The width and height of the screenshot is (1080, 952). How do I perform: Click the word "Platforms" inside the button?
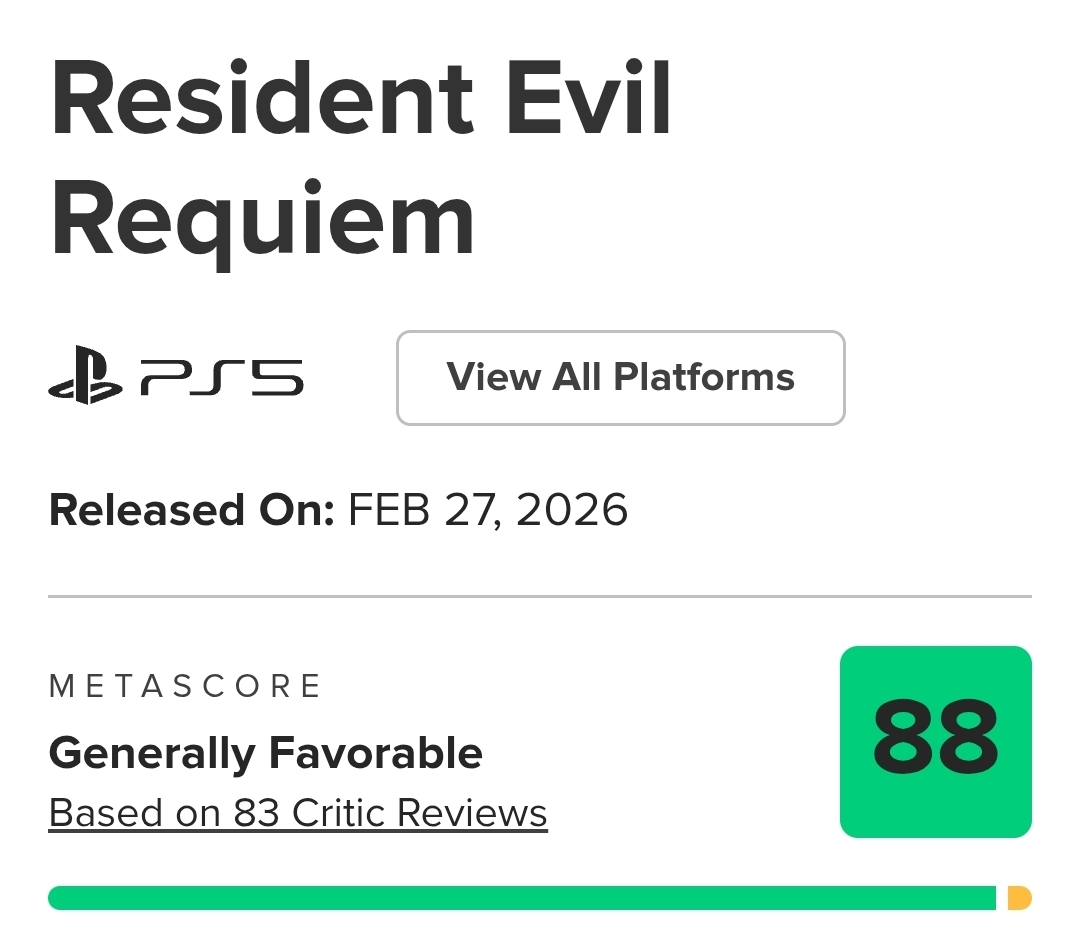click(704, 378)
